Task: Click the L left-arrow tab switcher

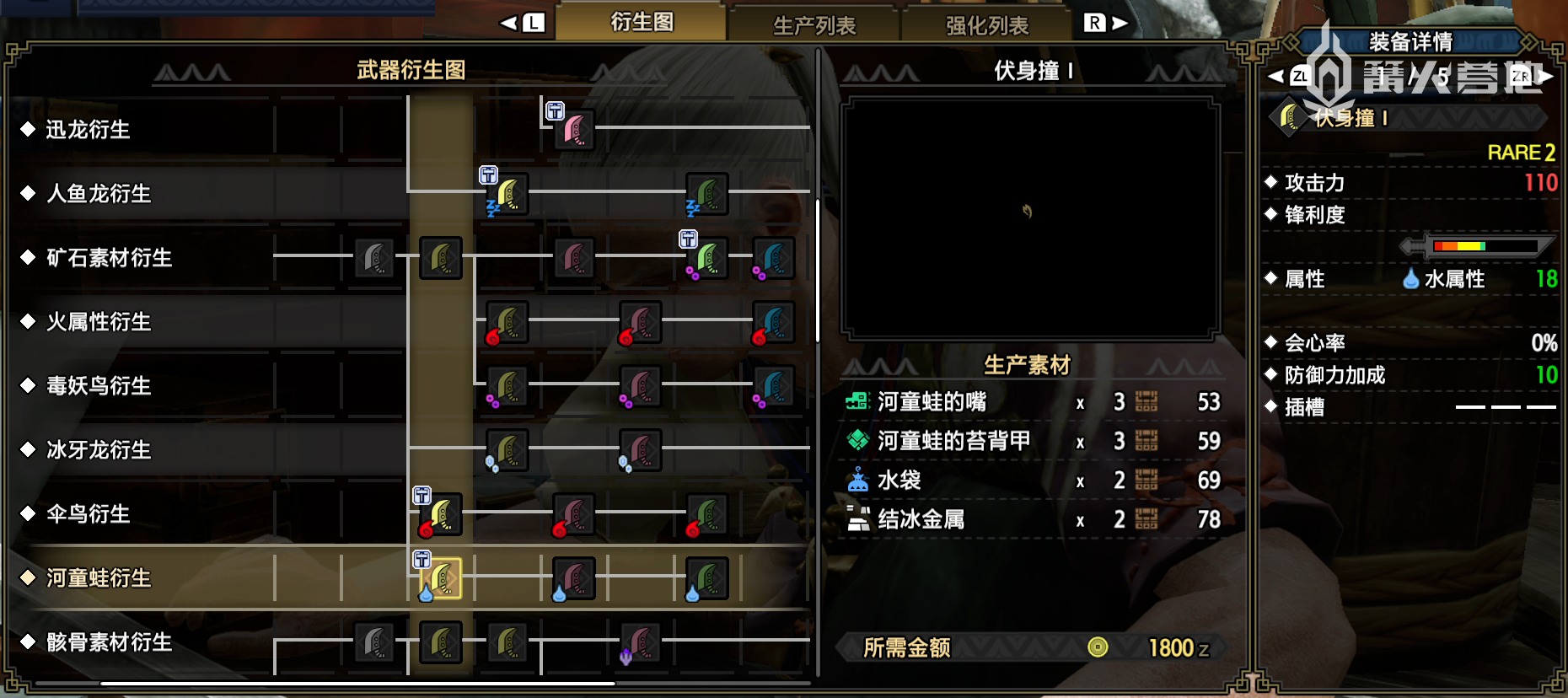Action: coord(524,23)
